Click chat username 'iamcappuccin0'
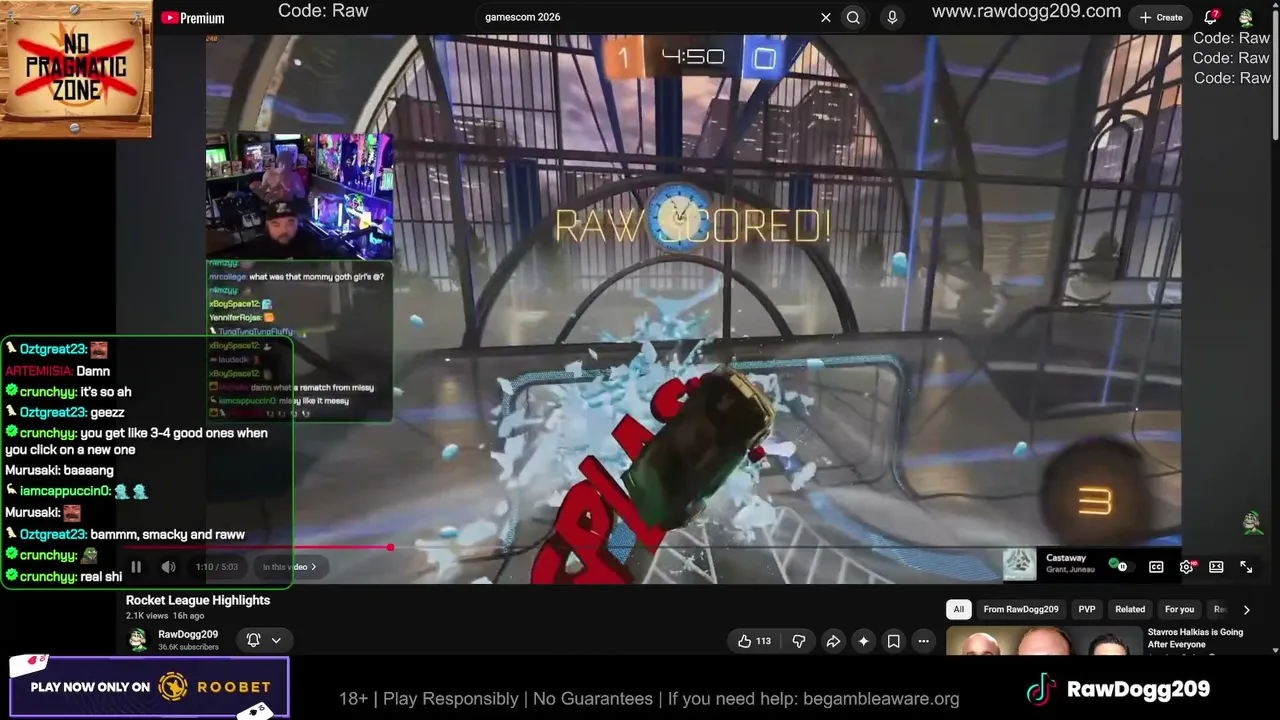Viewport: 1280px width, 720px height. 65,491
